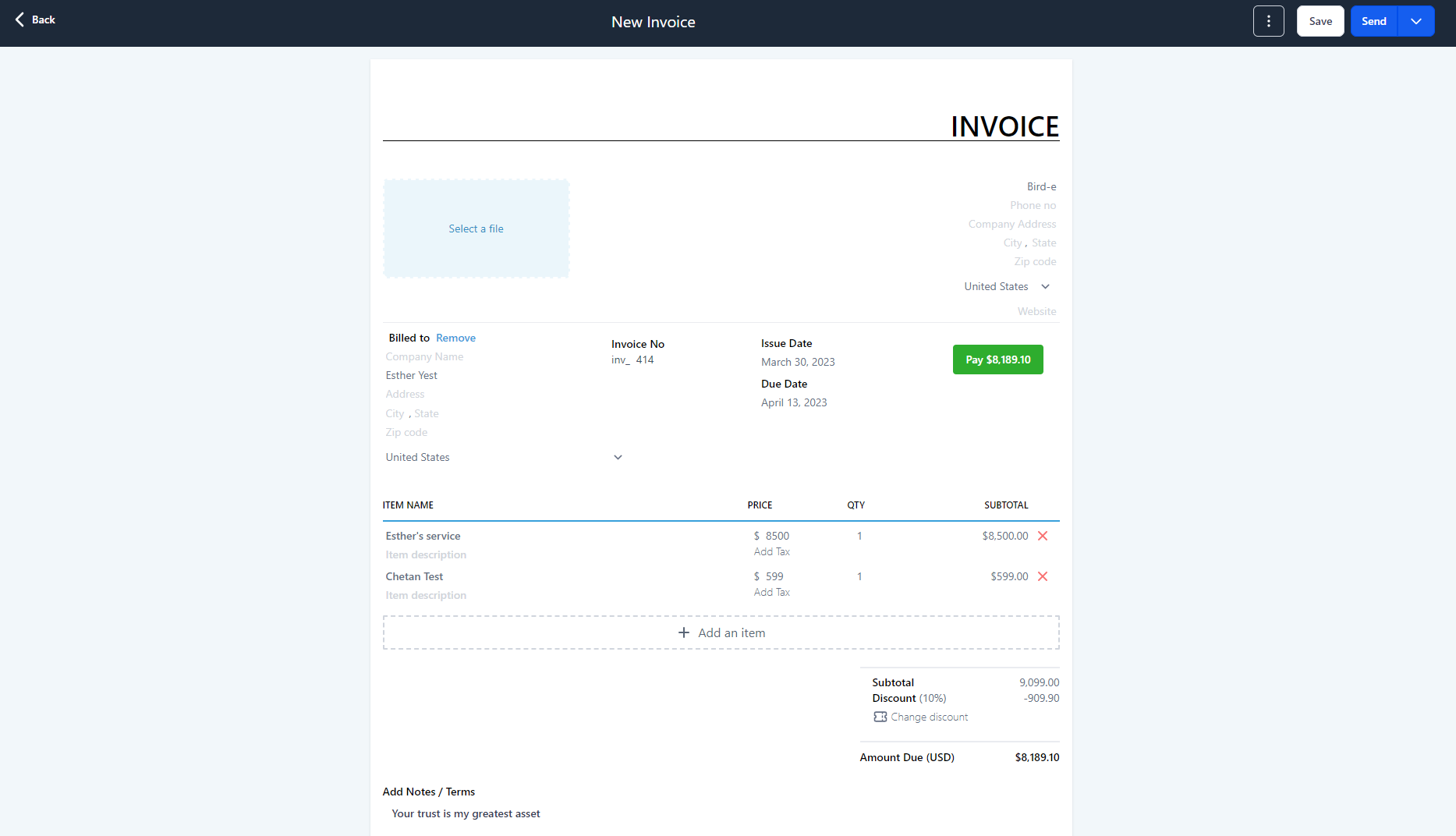Delete the Chetan Test line item
The height and width of the screenshot is (836, 1456).
tap(1043, 576)
